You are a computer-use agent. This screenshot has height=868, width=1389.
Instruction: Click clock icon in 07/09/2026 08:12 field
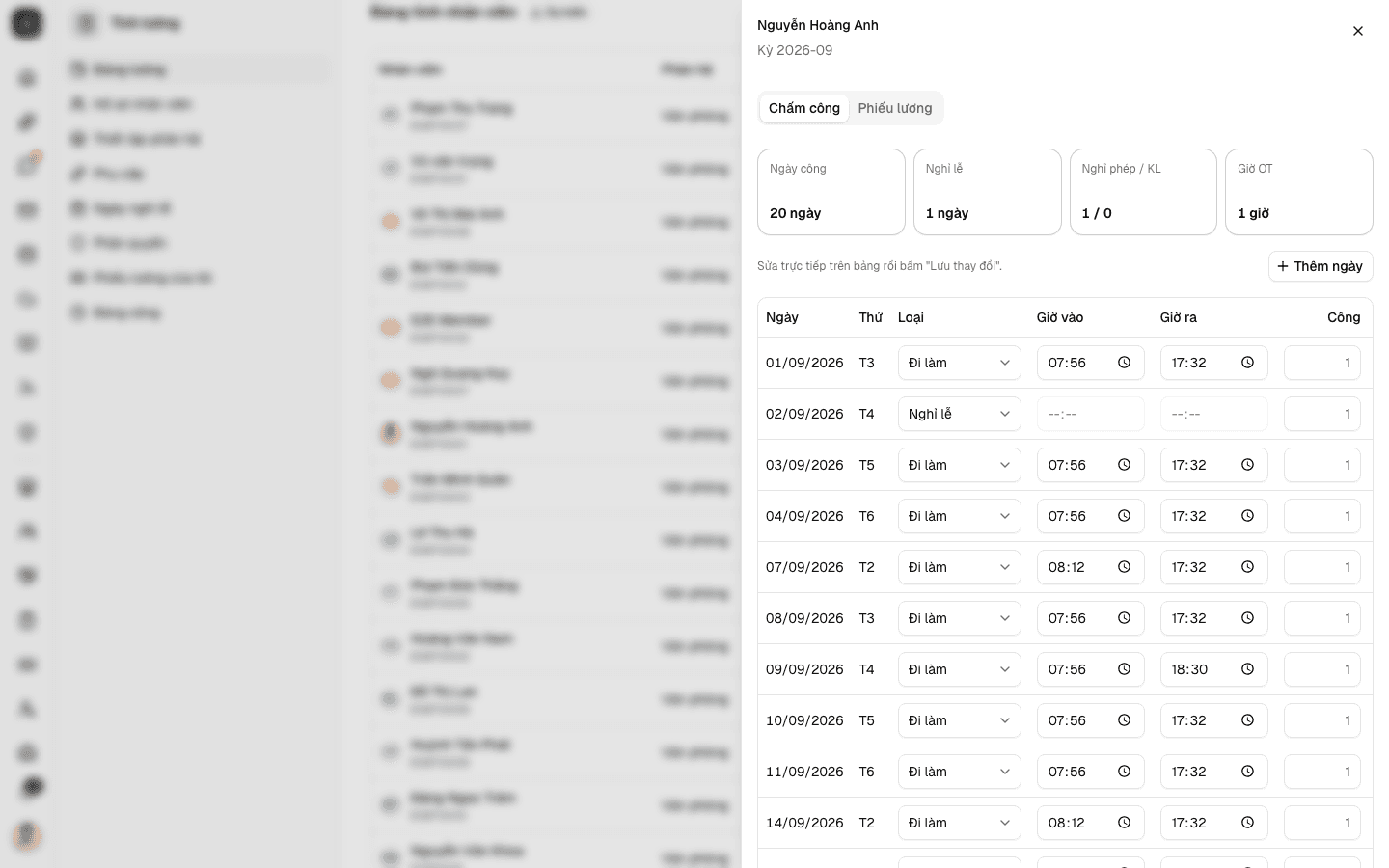[x=1124, y=567]
